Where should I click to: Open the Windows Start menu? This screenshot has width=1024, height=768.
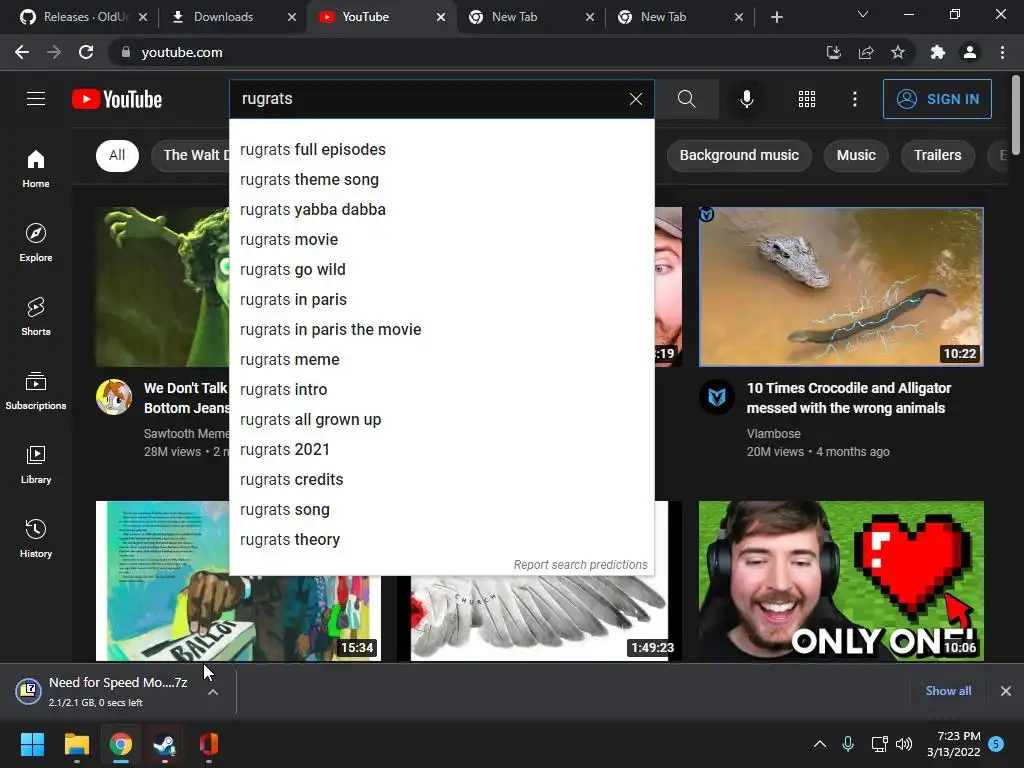click(32, 744)
